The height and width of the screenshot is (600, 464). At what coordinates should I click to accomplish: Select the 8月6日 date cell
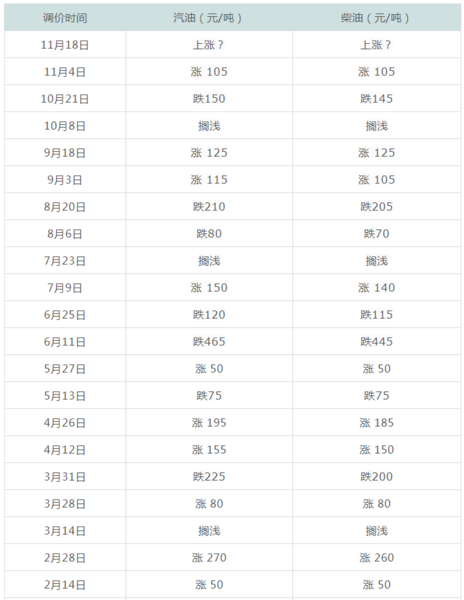(65, 233)
